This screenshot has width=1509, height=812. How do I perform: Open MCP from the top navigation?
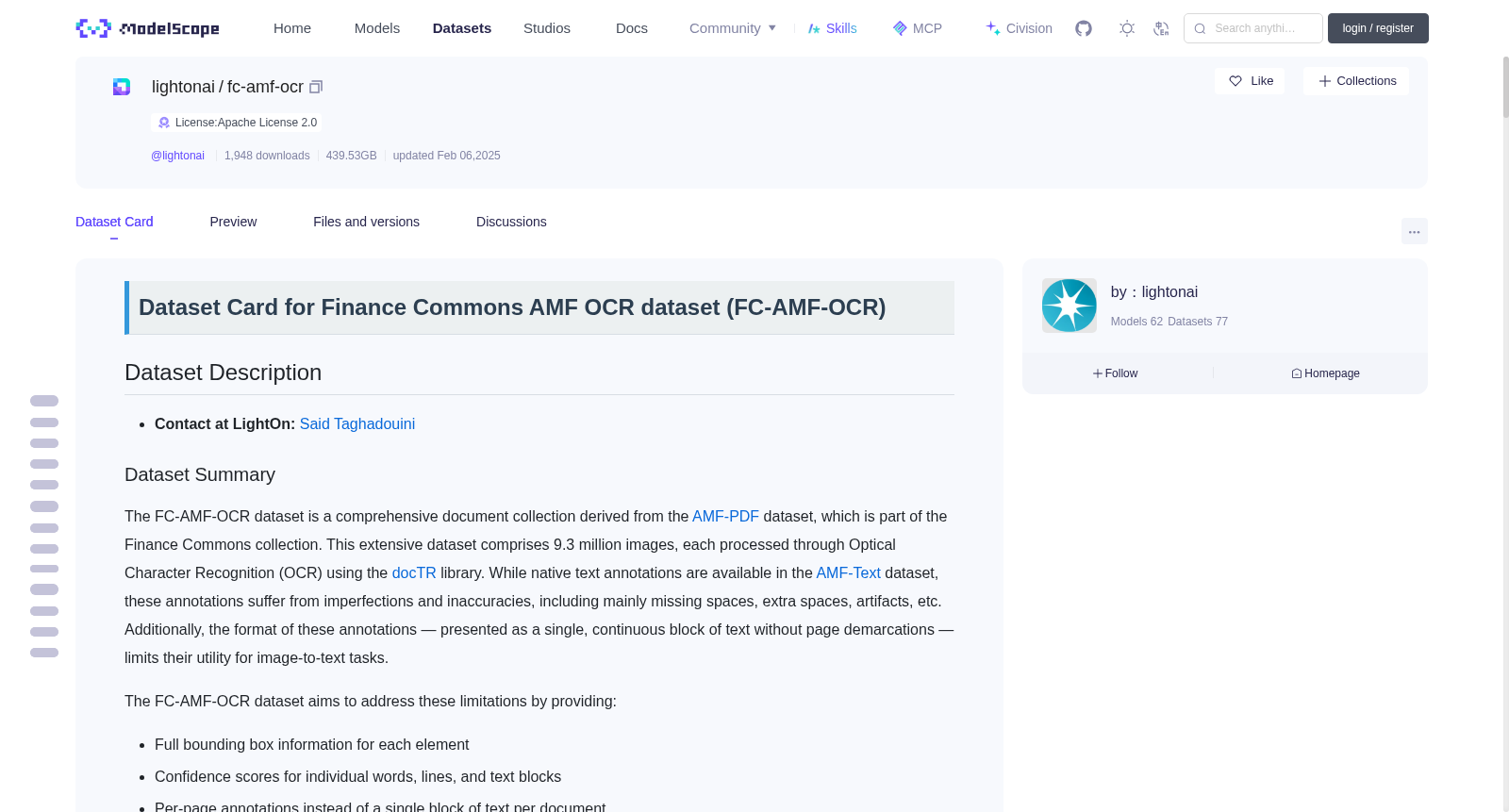click(x=917, y=28)
